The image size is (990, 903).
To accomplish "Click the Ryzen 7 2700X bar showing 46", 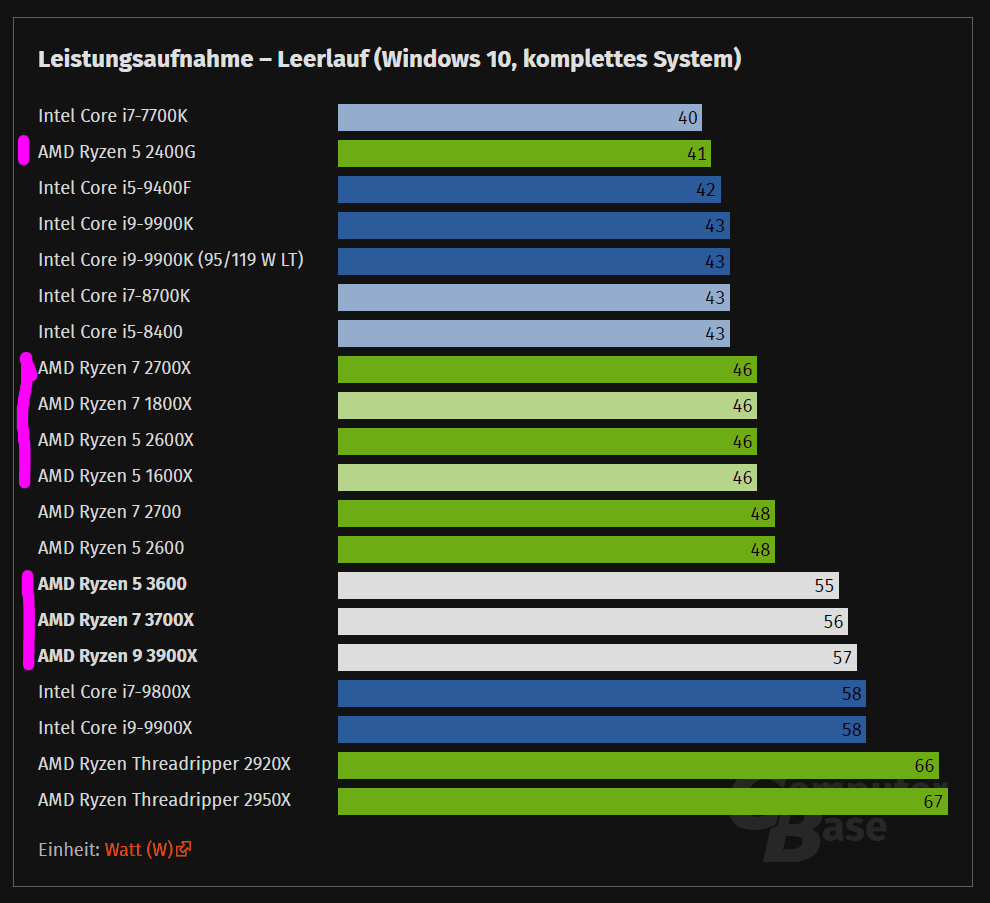I will pyautogui.click(x=547, y=369).
